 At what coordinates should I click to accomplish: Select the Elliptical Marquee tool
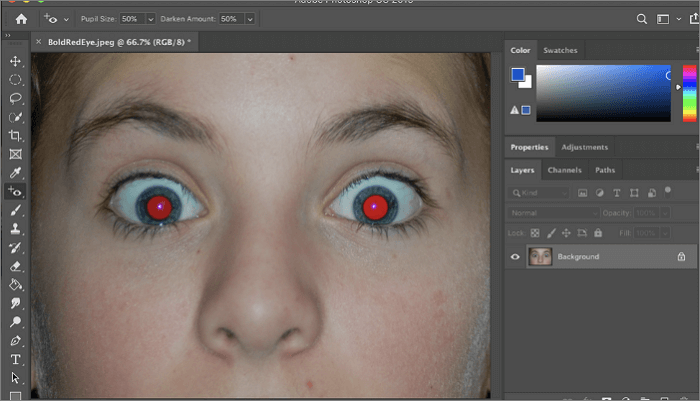tap(15, 80)
